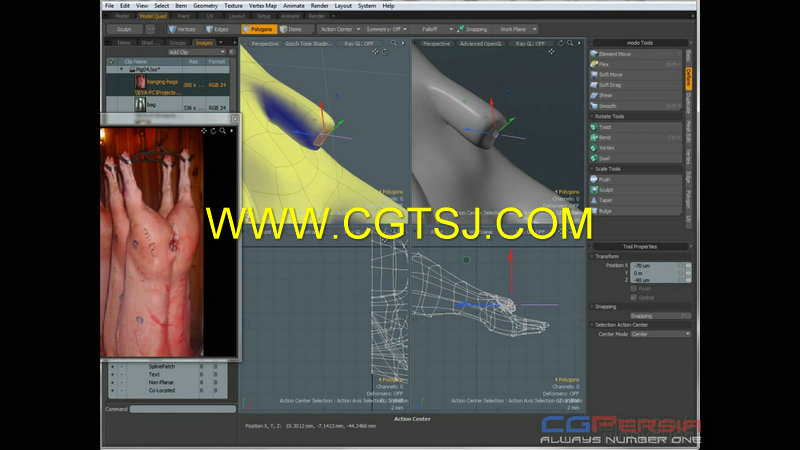Viewport: 800px width, 450px height.
Task: Click zoom icon in top-left perspective viewport
Action: pyautogui.click(x=394, y=43)
